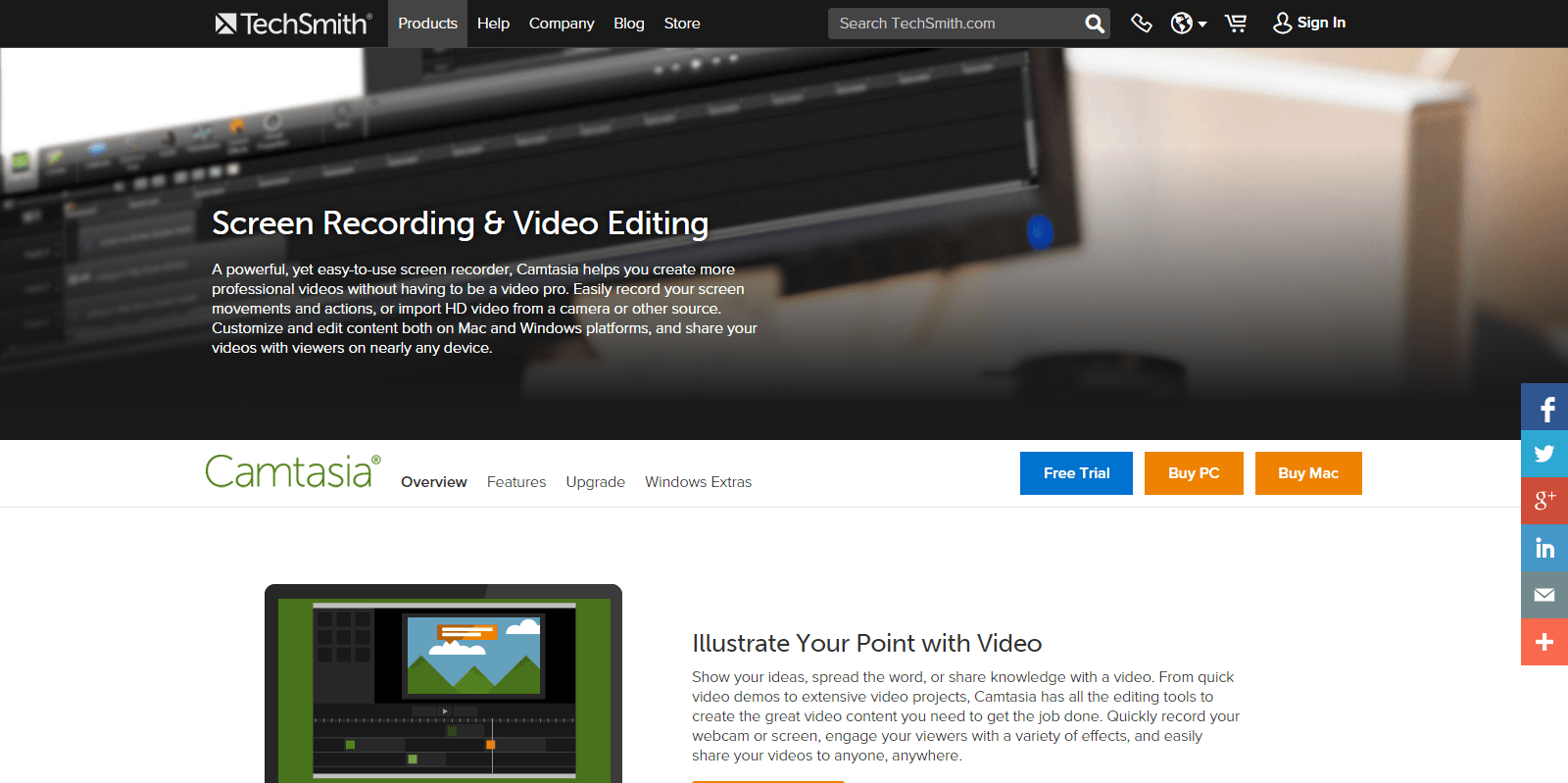The image size is (1568, 783).
Task: Click the Buy PC button
Action: tap(1194, 473)
